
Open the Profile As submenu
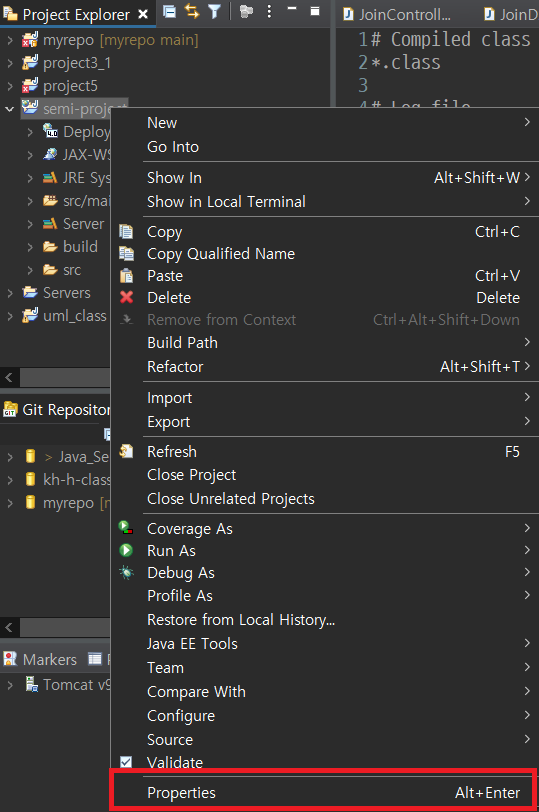(325, 596)
